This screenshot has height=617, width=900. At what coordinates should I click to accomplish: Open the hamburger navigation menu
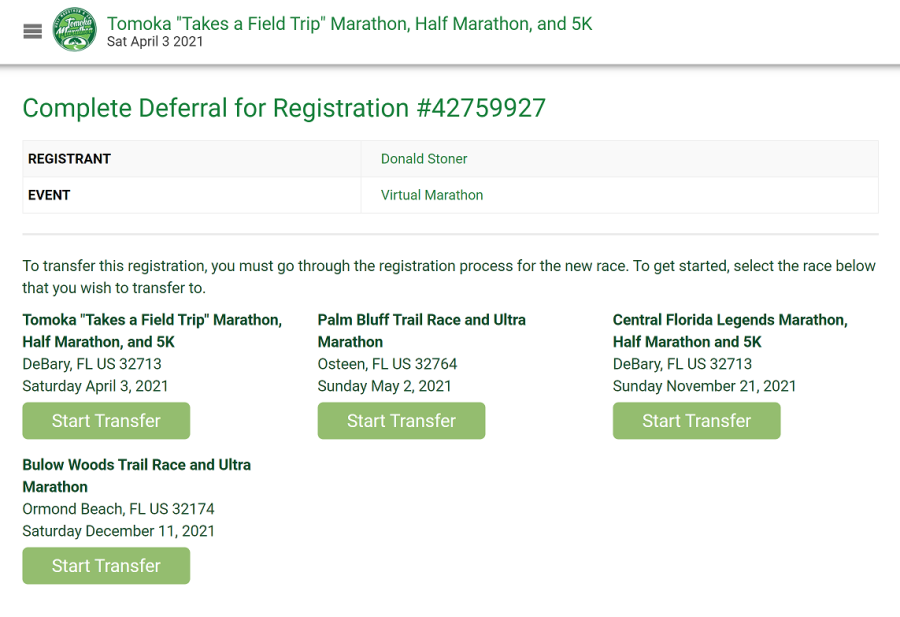[33, 32]
